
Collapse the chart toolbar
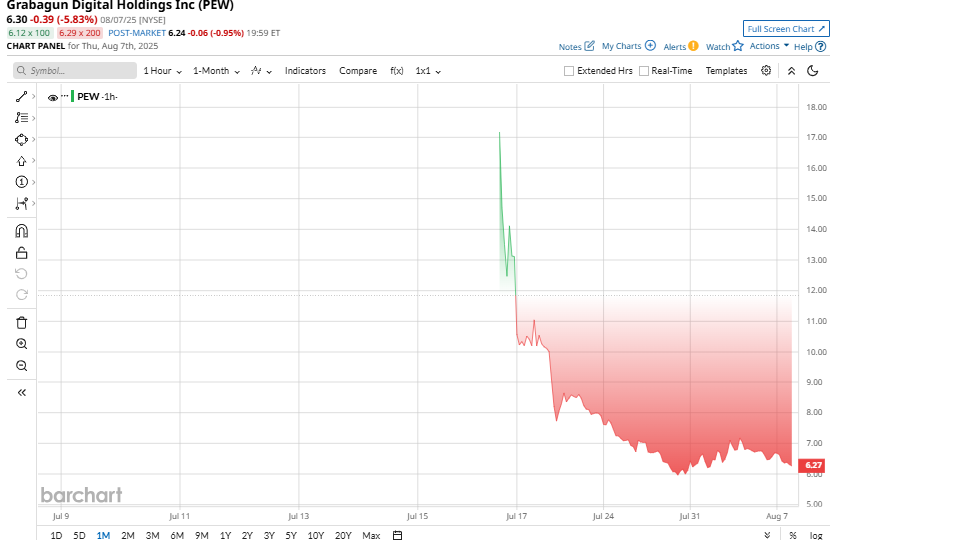(x=791, y=71)
